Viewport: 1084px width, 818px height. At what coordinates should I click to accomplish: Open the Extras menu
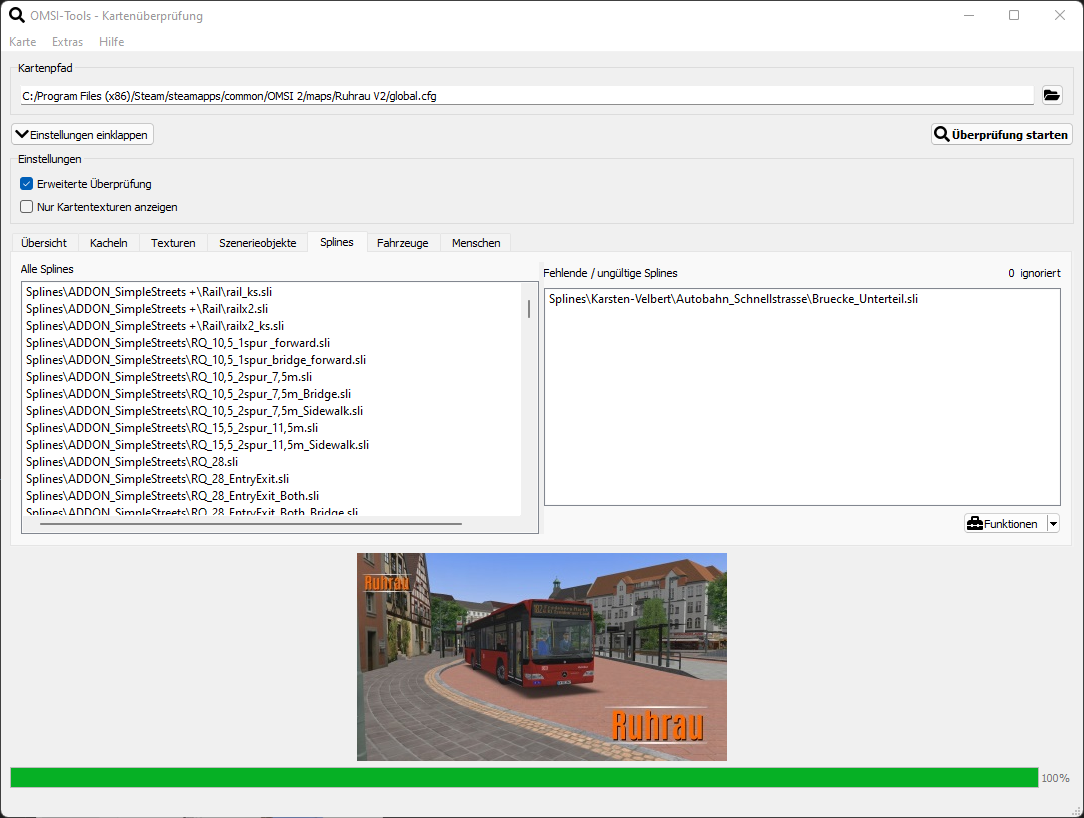68,42
